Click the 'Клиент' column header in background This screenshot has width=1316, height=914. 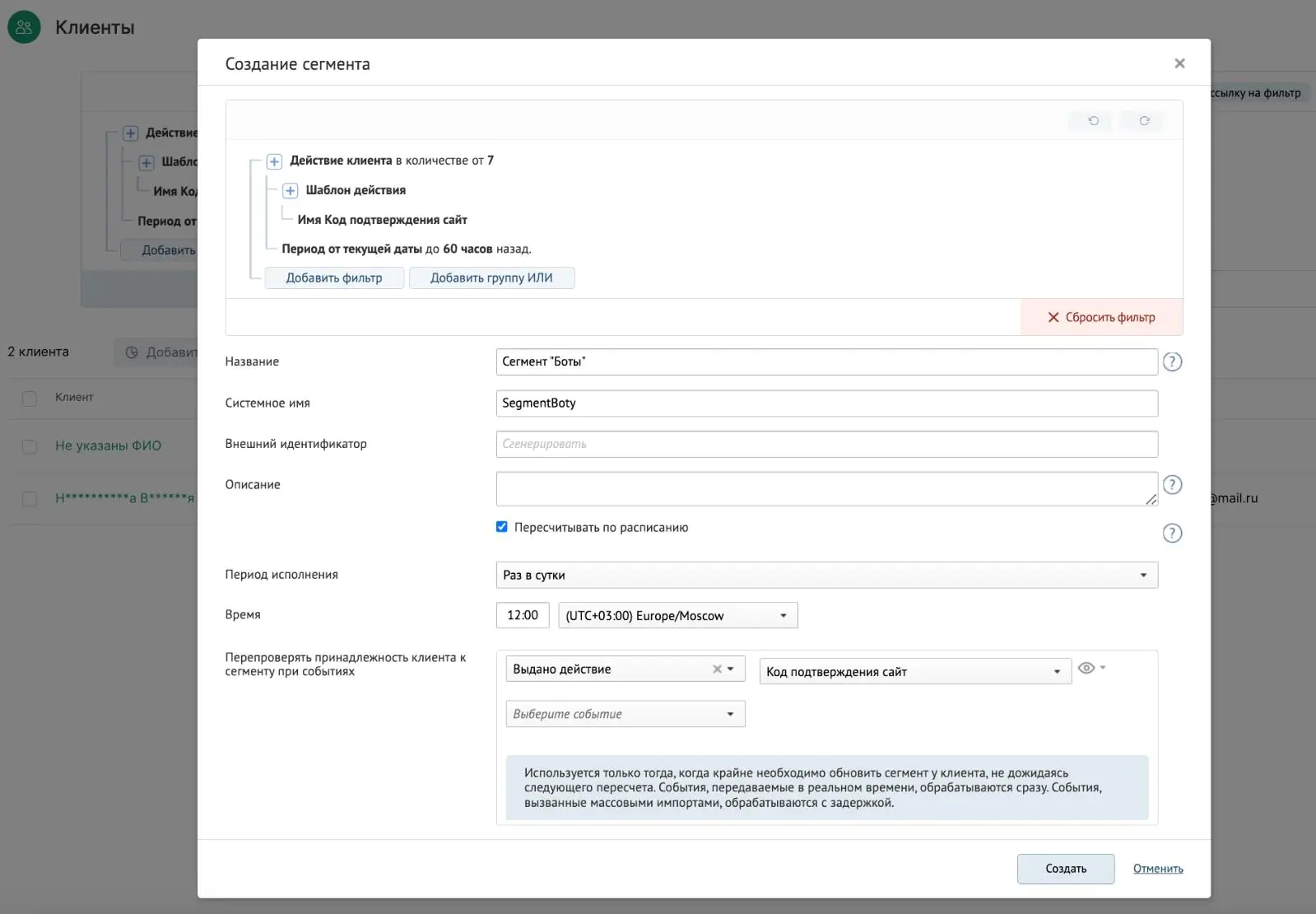coord(74,397)
